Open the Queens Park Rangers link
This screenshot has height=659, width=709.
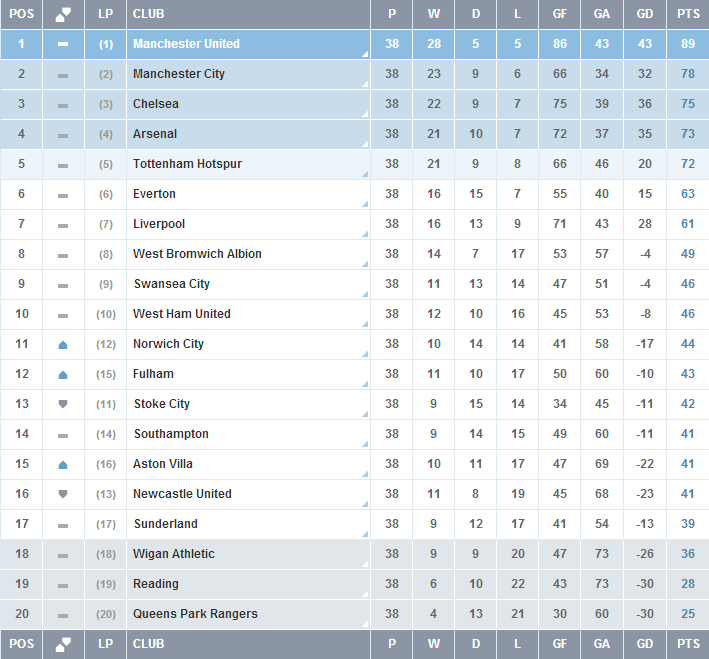pos(195,614)
